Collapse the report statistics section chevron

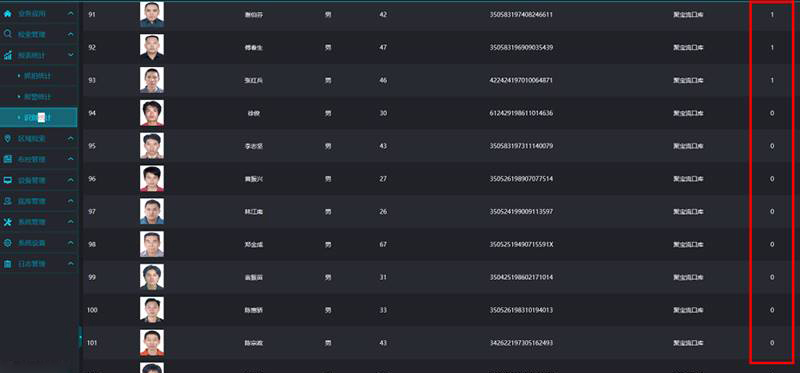(x=71, y=55)
